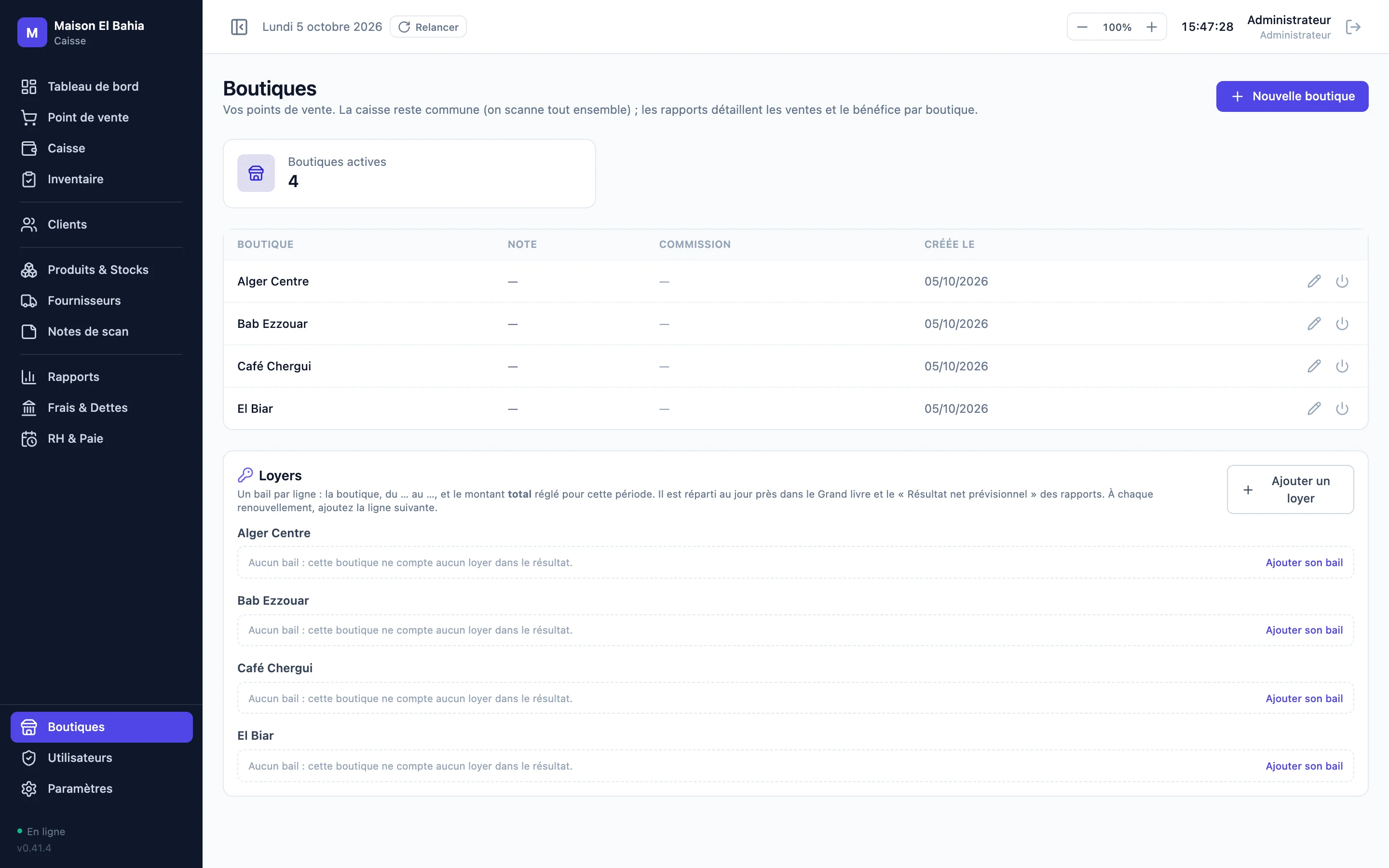This screenshot has width=1389, height=868.
Task: Collapse the sidebar panel icon
Action: coord(239,27)
